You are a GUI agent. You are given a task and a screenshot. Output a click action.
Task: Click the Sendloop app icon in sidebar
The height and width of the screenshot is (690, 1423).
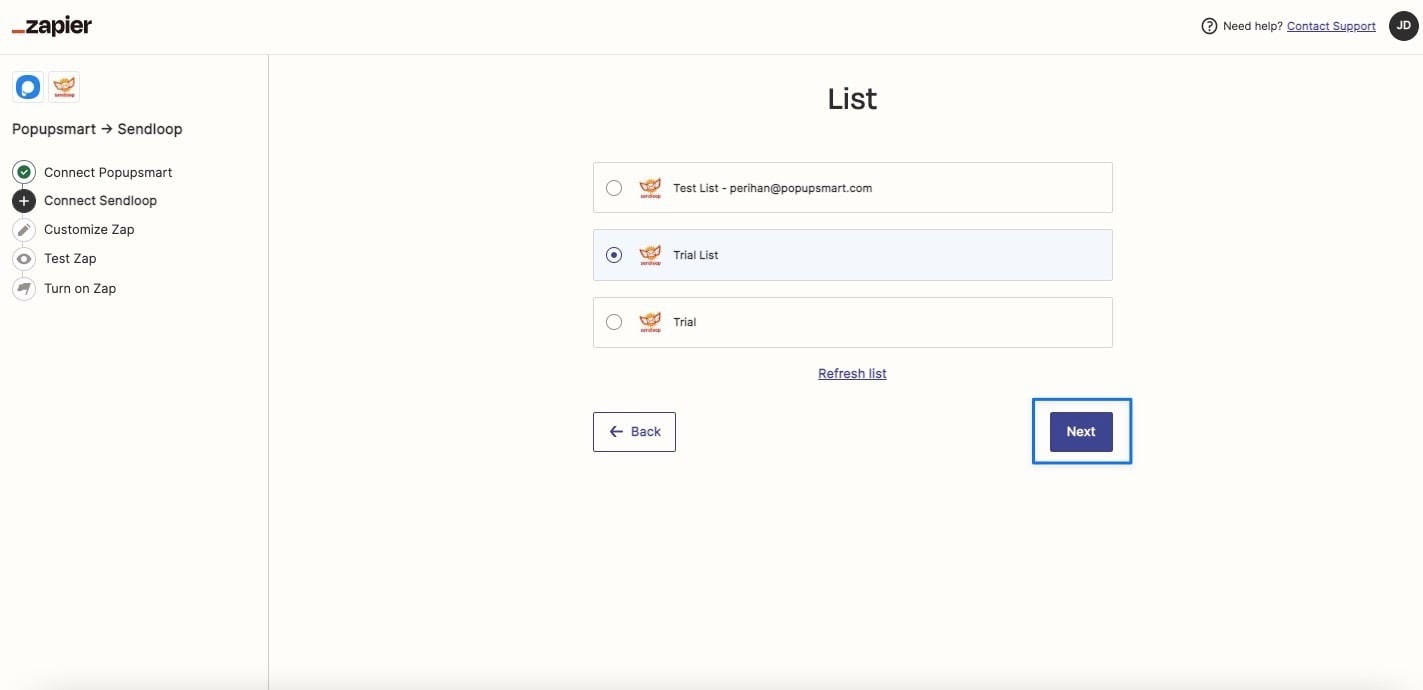tap(64, 87)
